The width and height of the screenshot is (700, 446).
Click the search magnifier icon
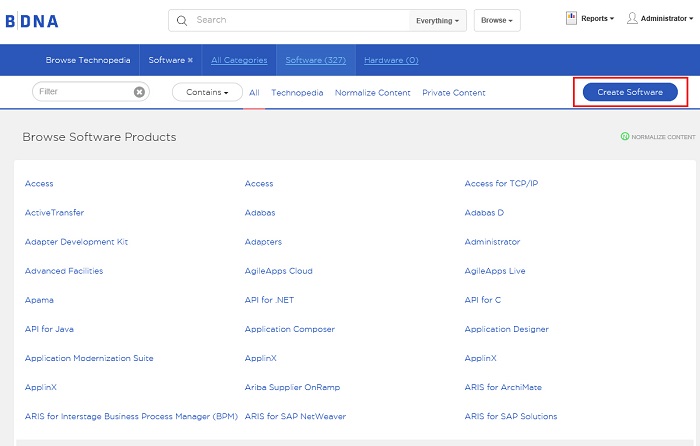tap(182, 21)
